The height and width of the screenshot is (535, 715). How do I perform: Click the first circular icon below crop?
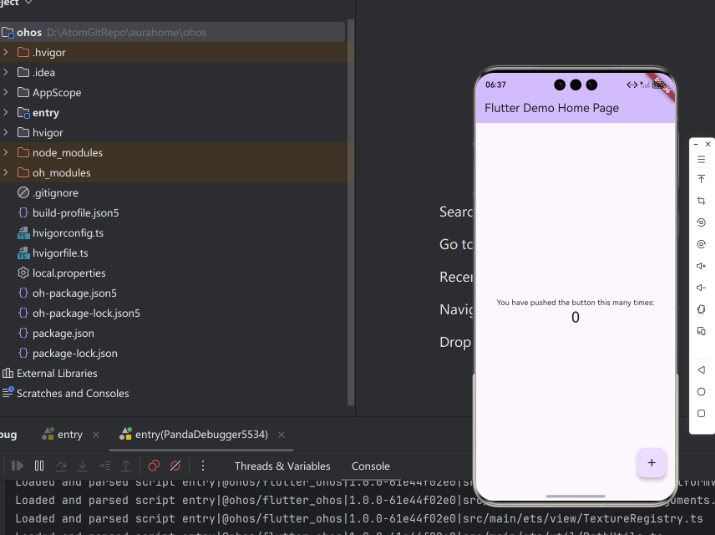[701, 222]
